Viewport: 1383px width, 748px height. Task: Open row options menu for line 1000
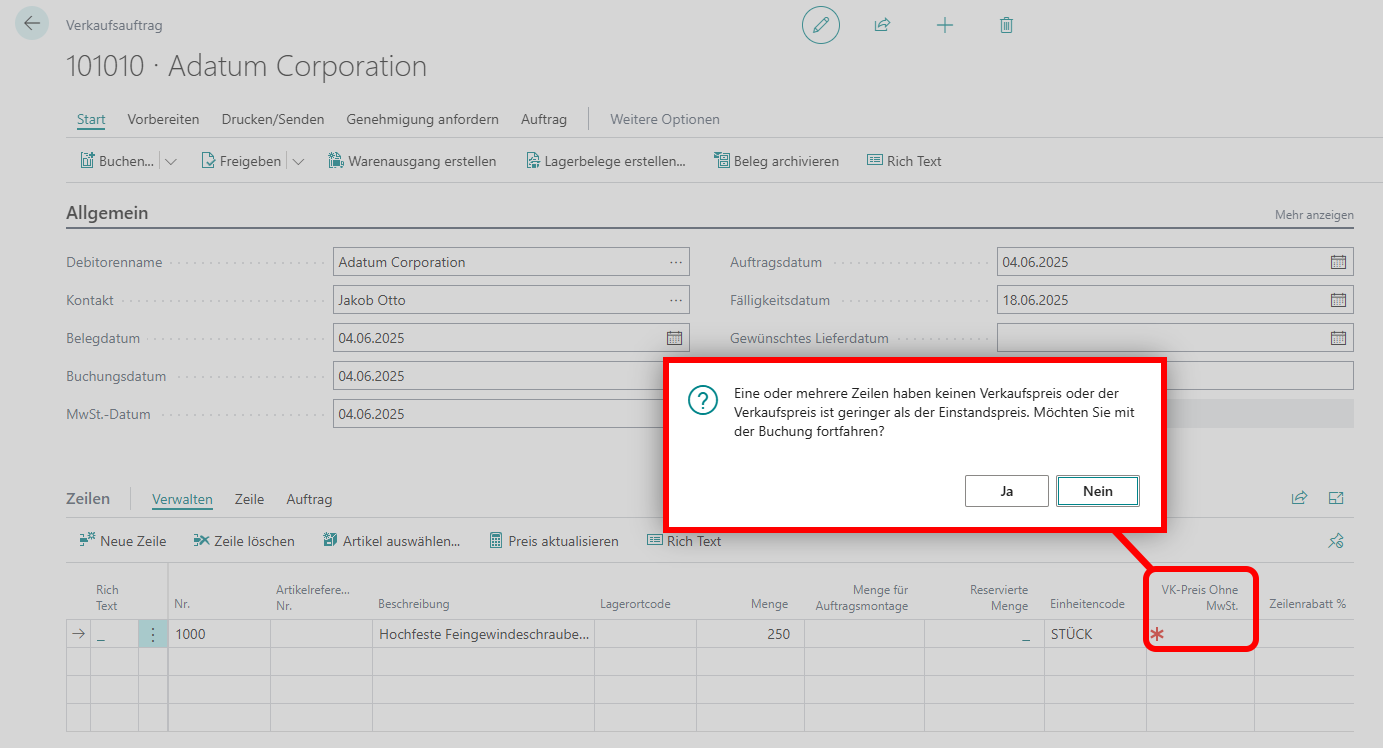153,634
